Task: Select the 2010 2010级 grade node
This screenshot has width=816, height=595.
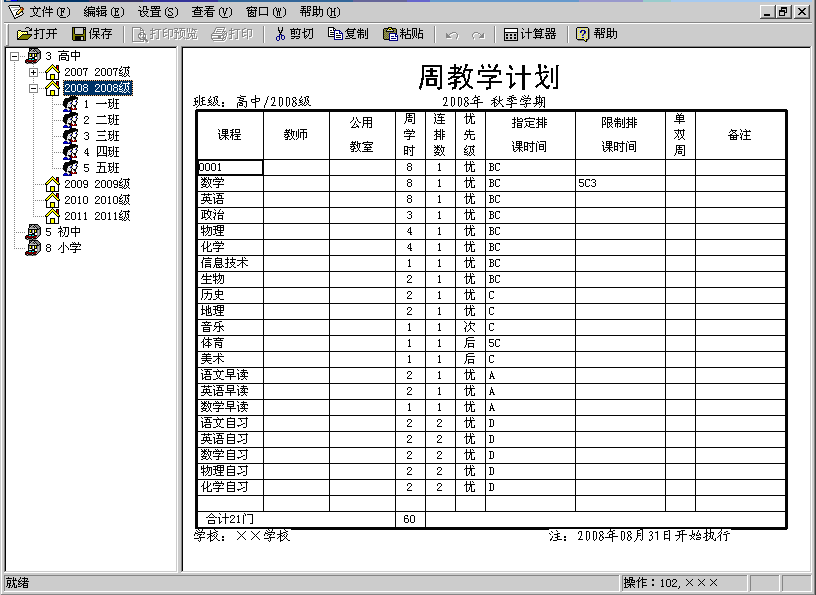Action: click(x=97, y=200)
